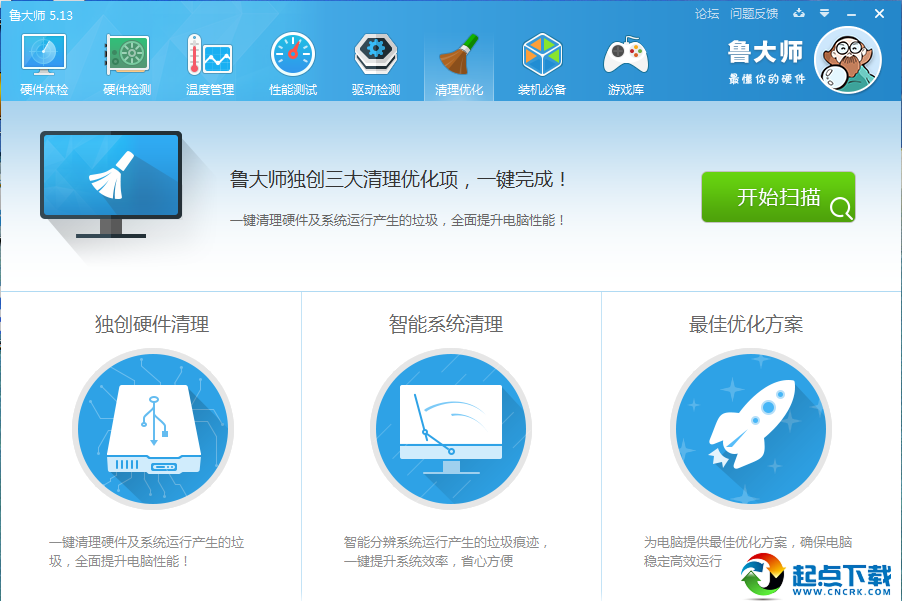Click the 智能系统清理 monitor wiper icon
The image size is (902, 601).
451,429
